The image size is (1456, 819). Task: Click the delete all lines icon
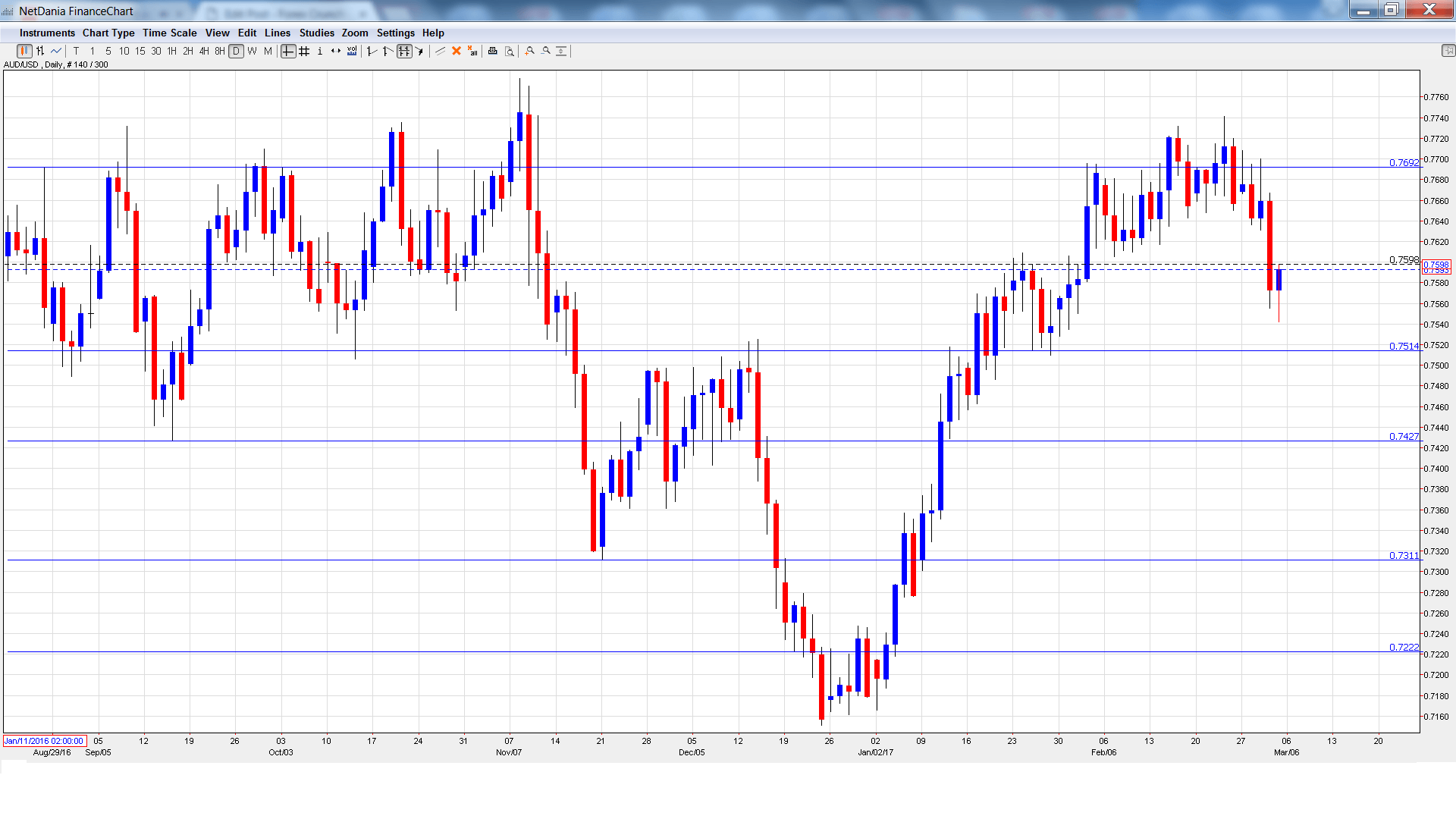(472, 51)
